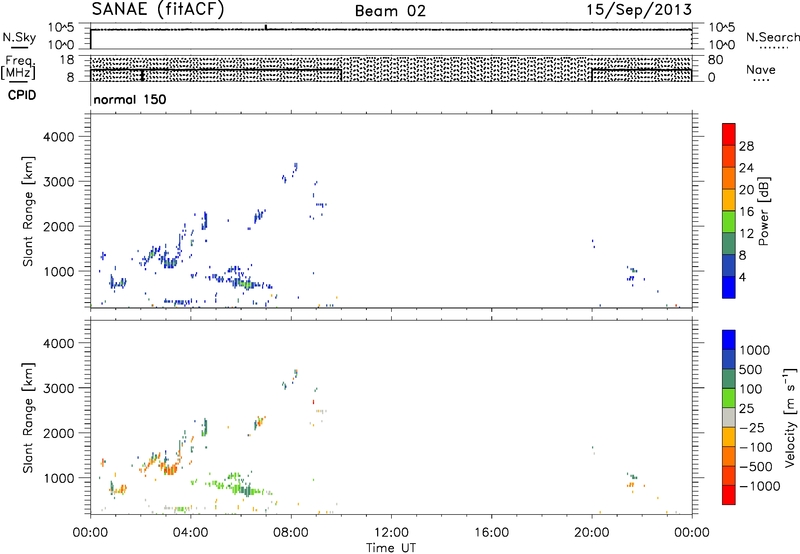Pick the orange 20–24 dB power segment

click(x=729, y=178)
